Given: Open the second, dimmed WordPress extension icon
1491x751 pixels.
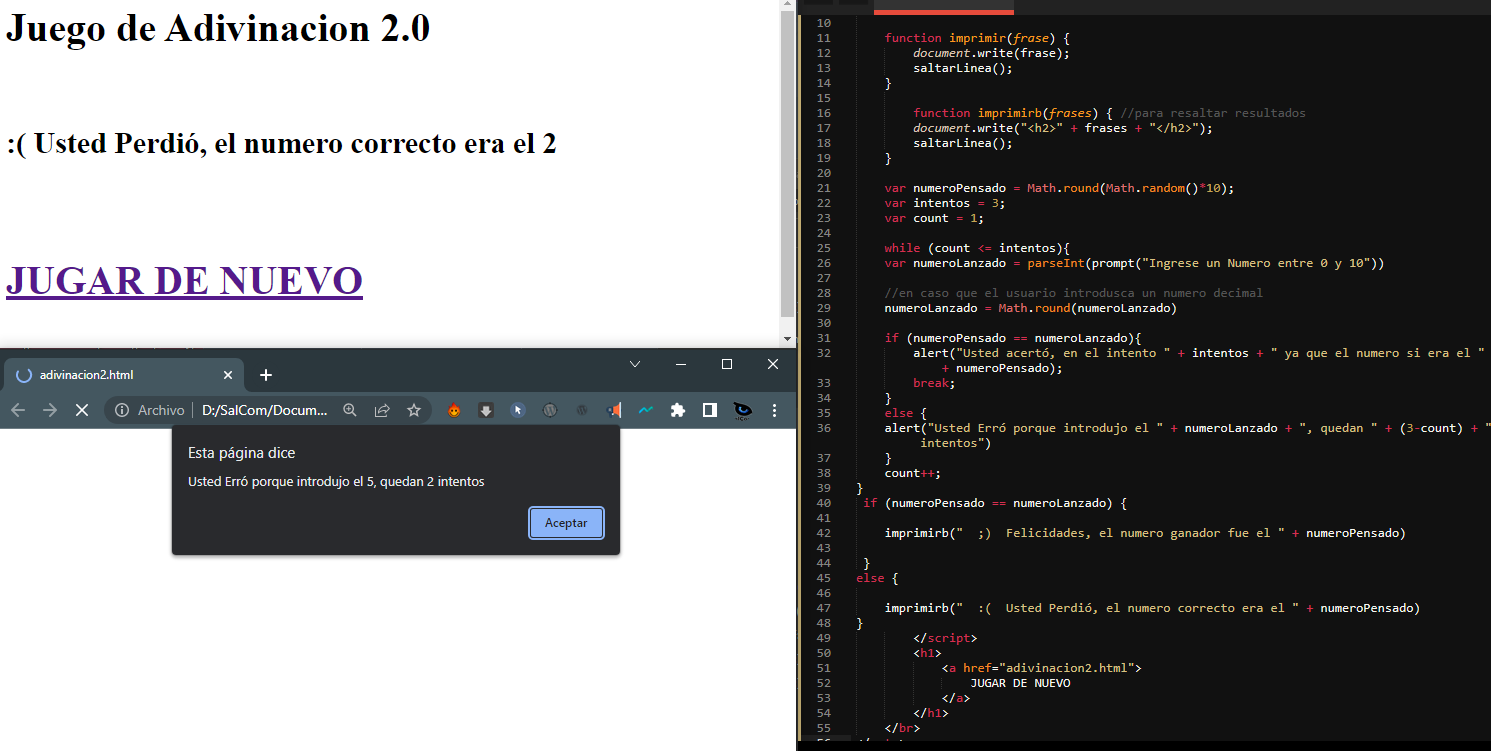Looking at the screenshot, I should 582,410.
